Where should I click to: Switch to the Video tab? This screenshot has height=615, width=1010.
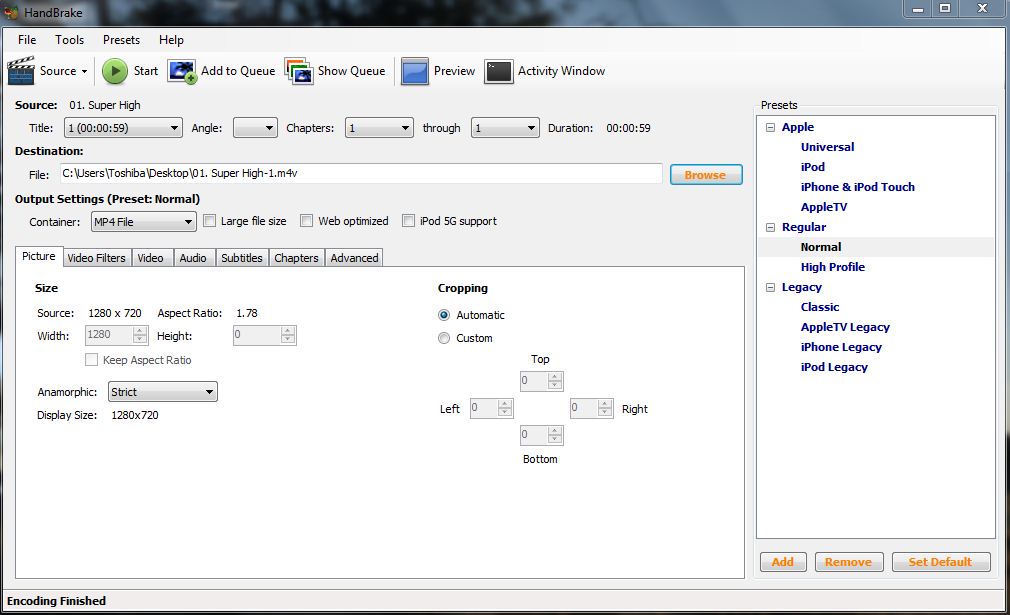pyautogui.click(x=150, y=258)
